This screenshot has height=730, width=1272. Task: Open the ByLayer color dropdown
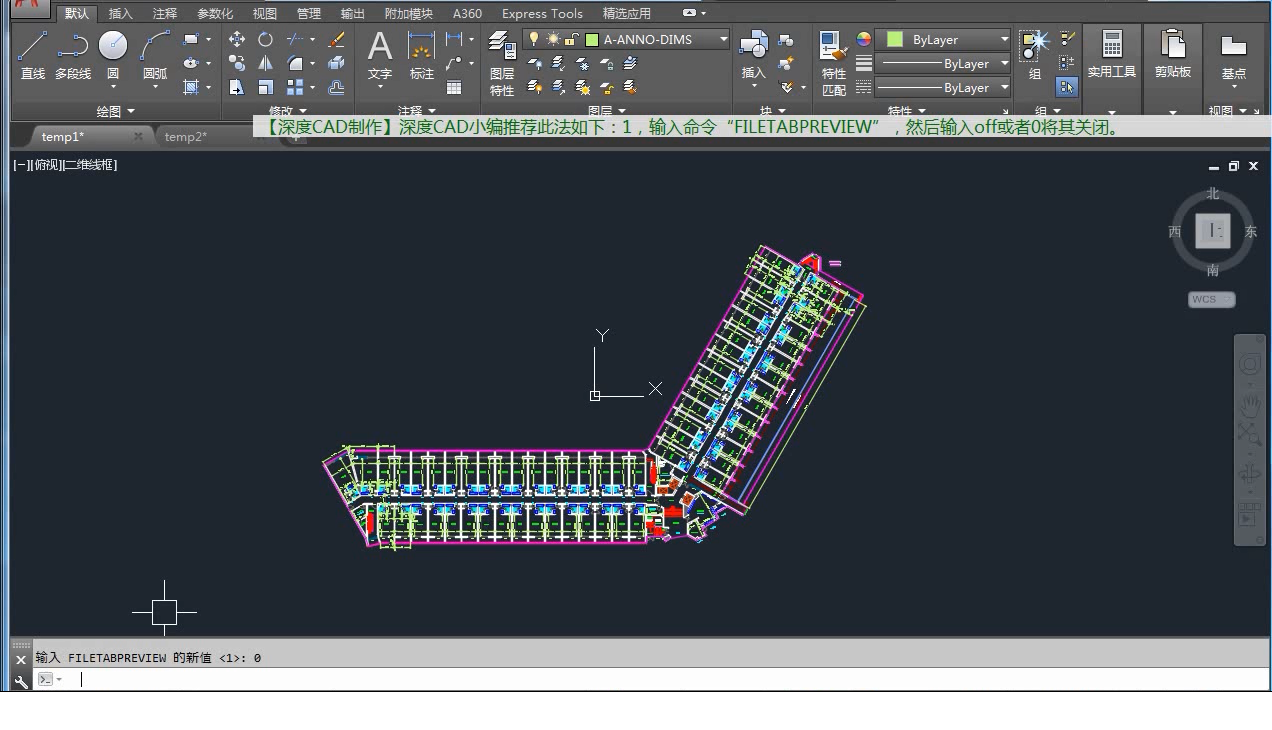(943, 39)
